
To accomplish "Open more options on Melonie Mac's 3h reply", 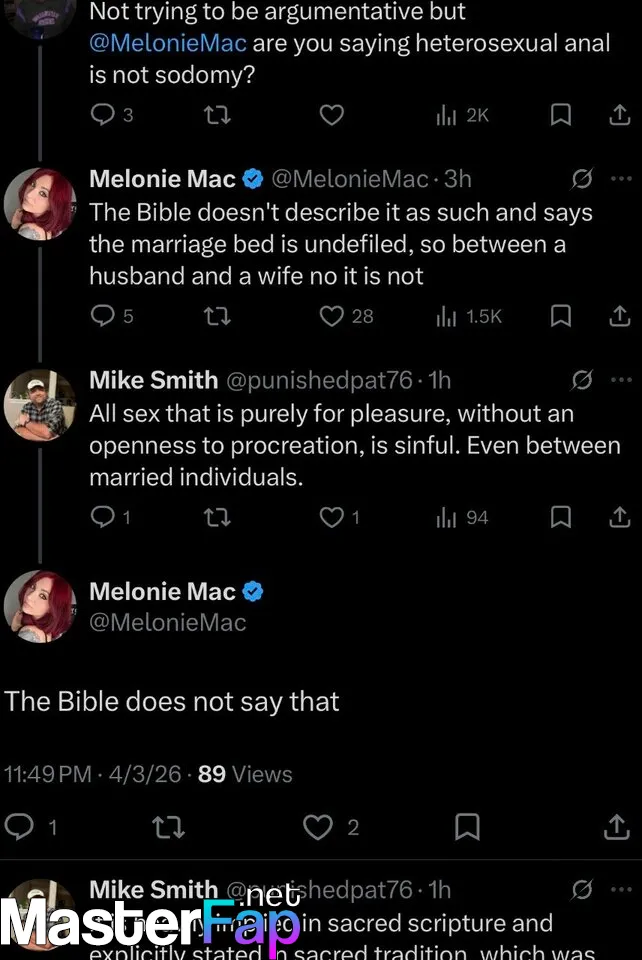I will (621, 179).
